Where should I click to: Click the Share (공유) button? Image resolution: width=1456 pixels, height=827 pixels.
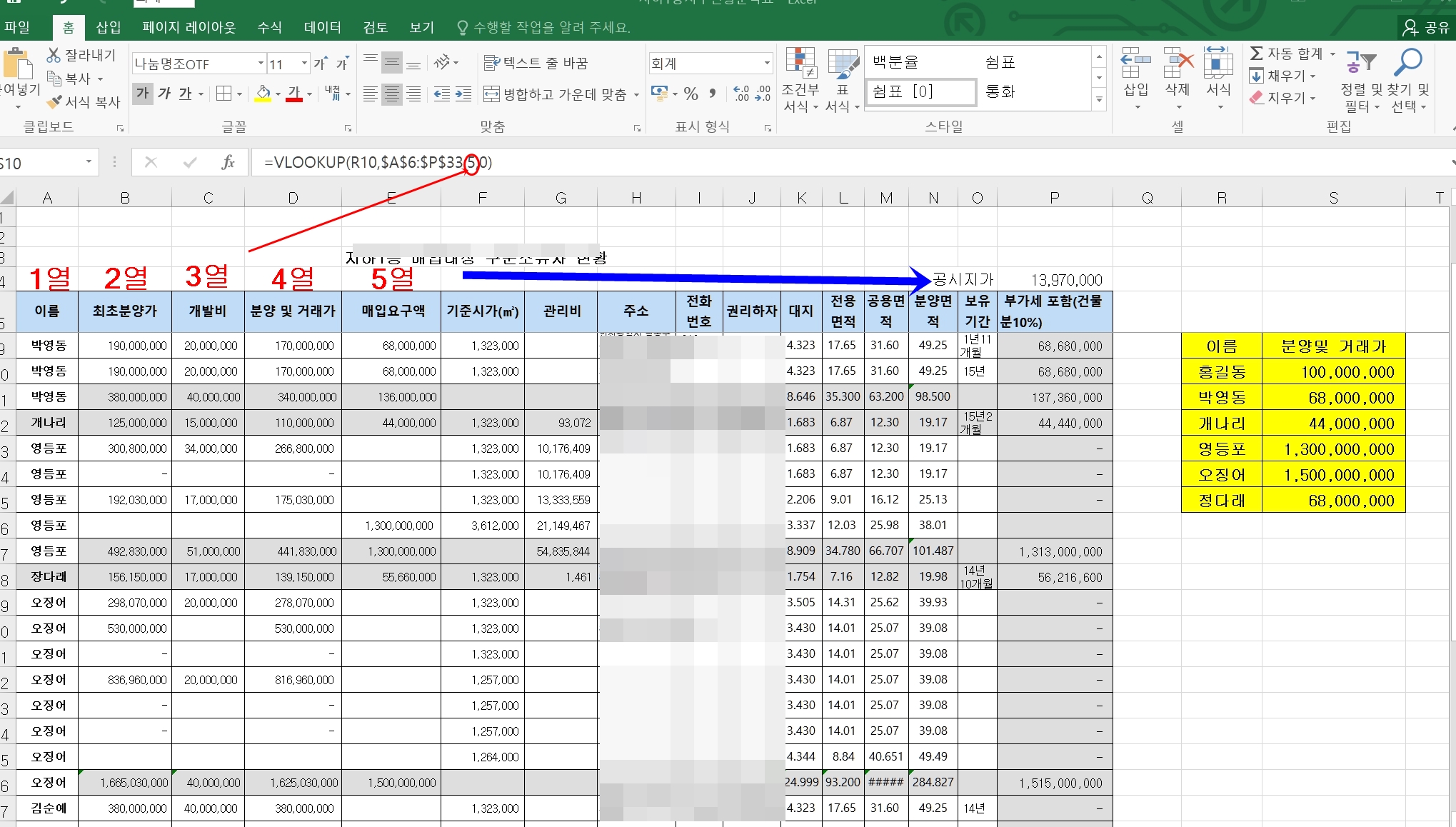click(x=1426, y=27)
